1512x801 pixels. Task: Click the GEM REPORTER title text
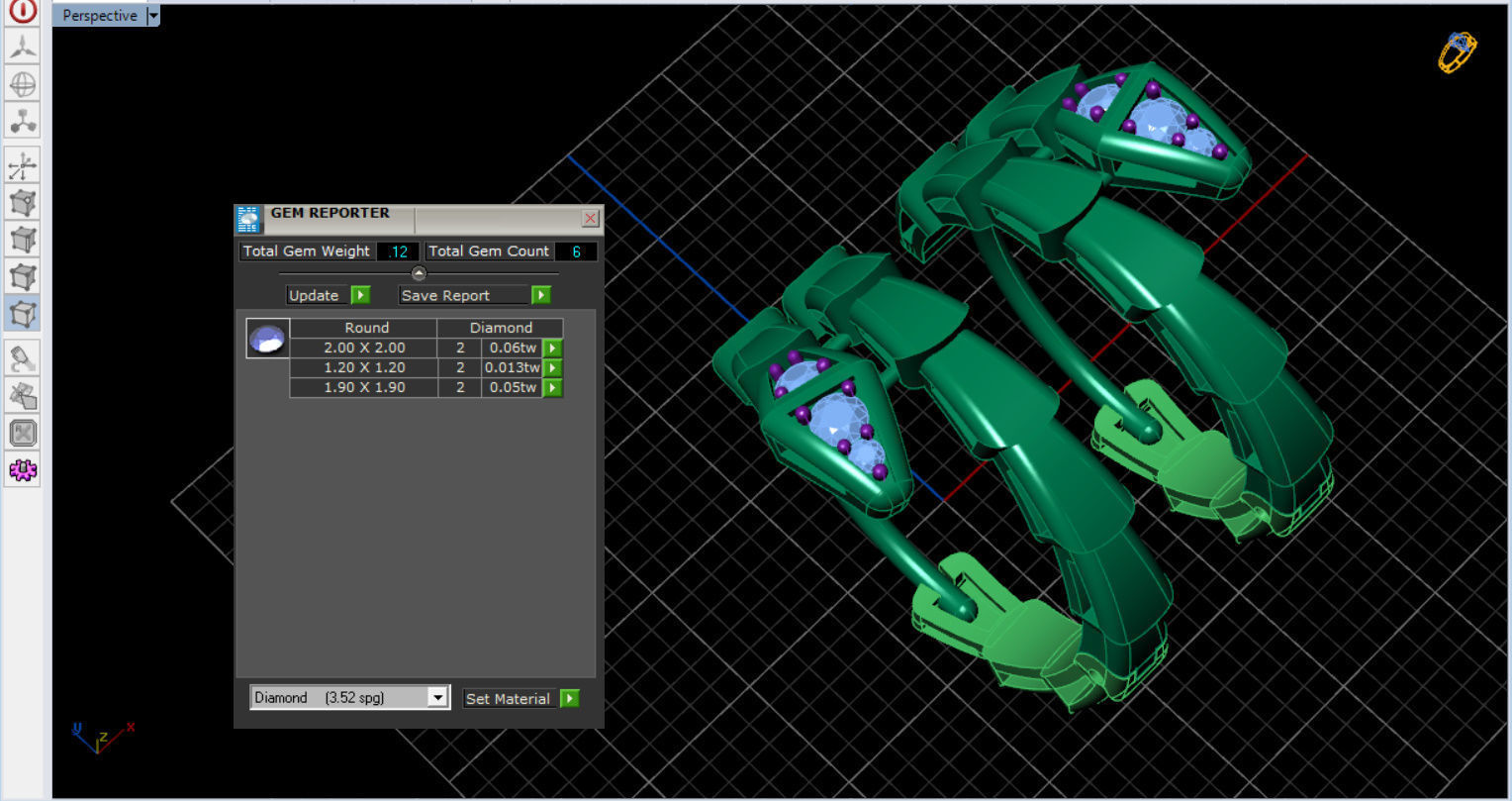click(x=331, y=213)
